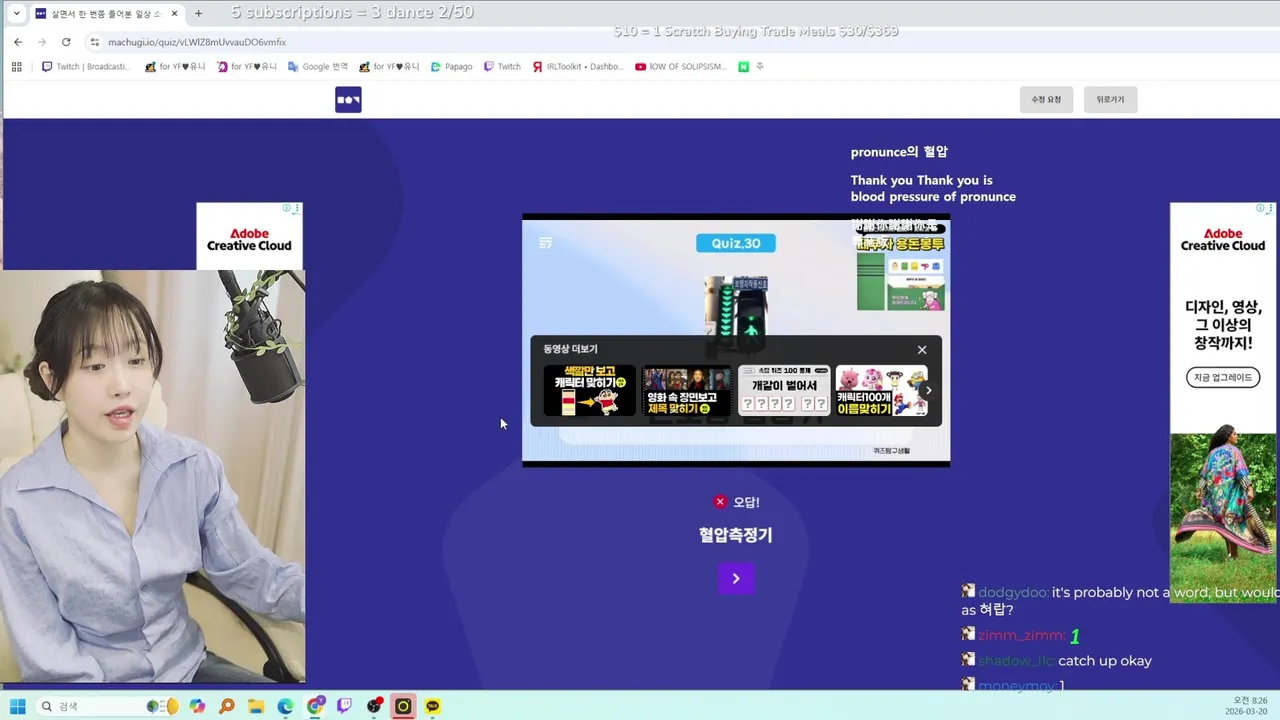Click the Machugi logo in the site header
The image size is (1280, 720).
pos(348,100)
